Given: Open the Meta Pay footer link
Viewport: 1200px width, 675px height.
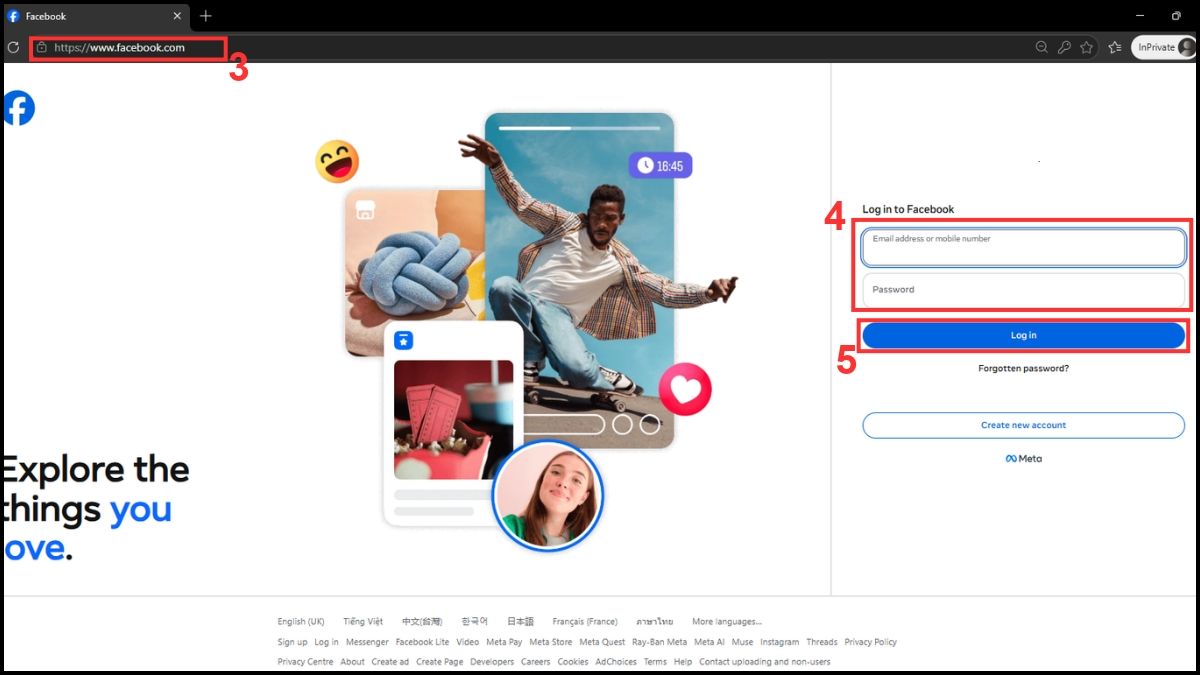Looking at the screenshot, I should [504, 642].
